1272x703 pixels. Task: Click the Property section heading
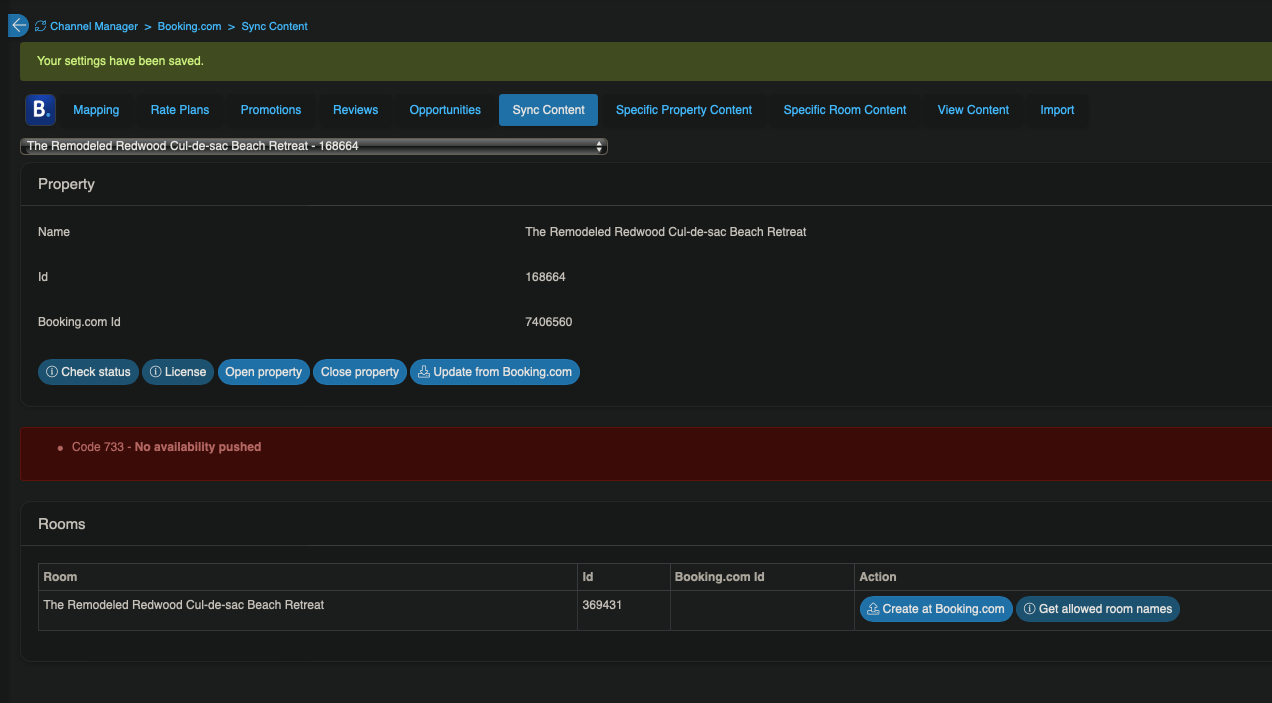(66, 184)
